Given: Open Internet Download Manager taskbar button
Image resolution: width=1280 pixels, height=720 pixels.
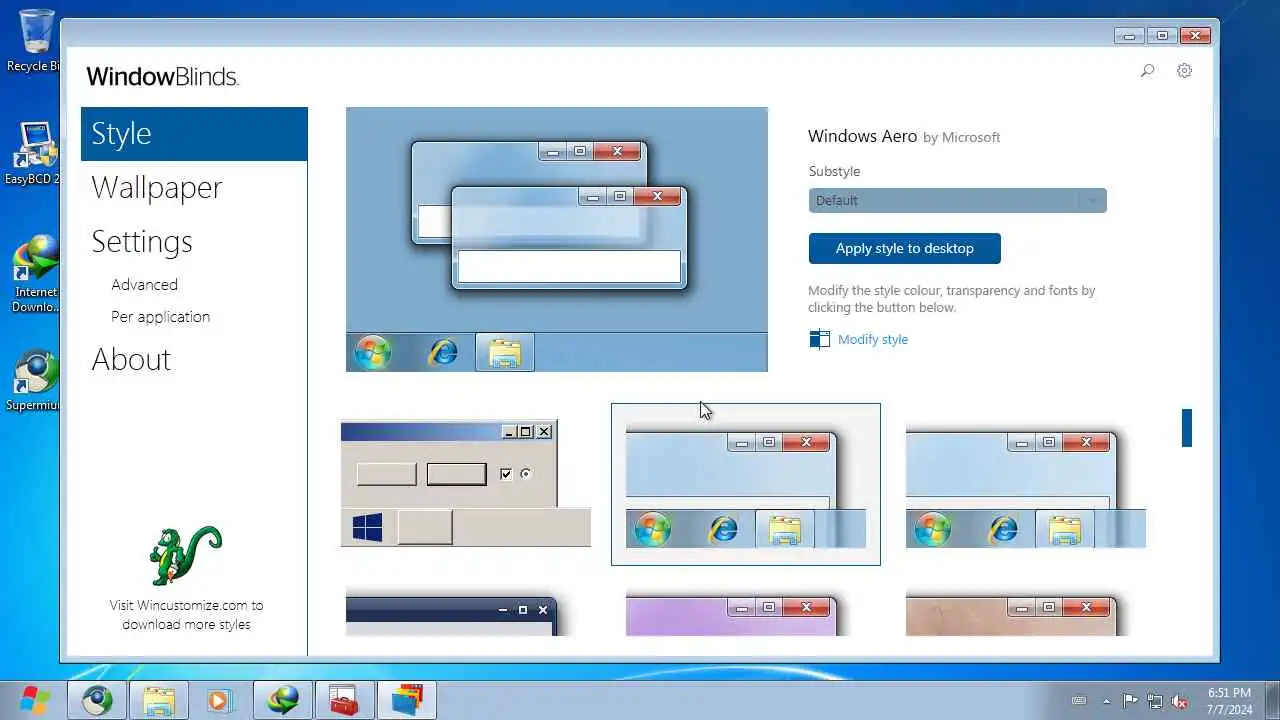Looking at the screenshot, I should (x=283, y=701).
